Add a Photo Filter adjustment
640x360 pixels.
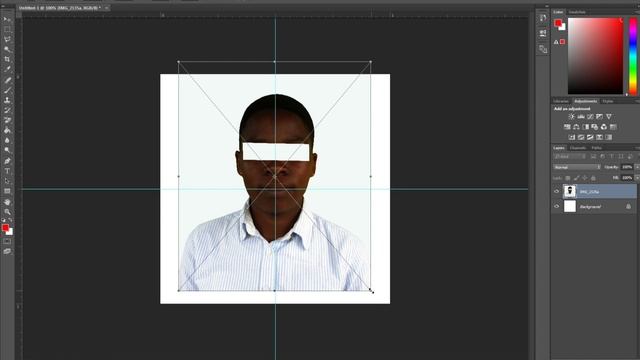click(x=595, y=127)
